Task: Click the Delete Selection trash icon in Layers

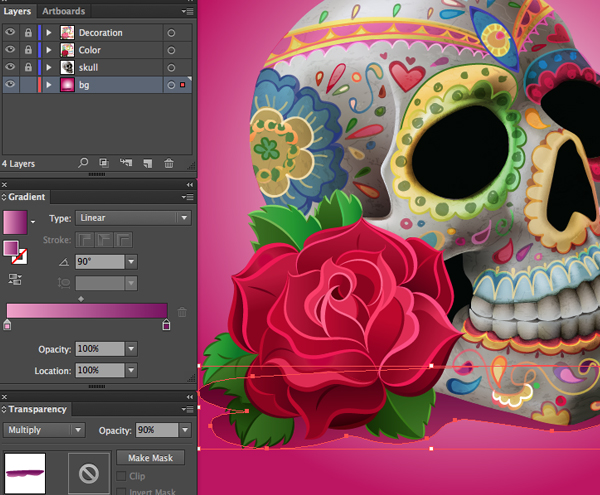Action: 169,163
